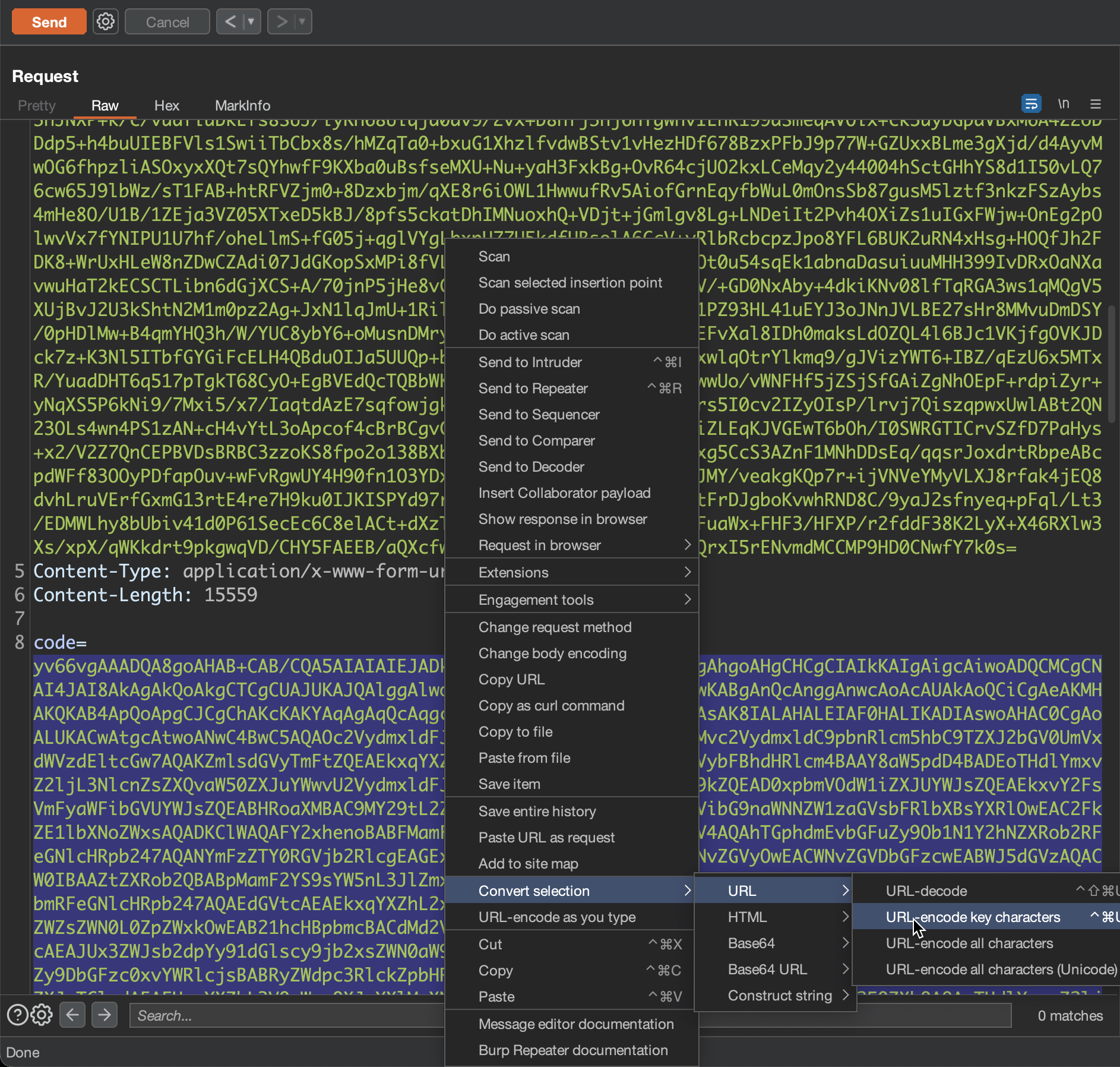Image resolution: width=1120 pixels, height=1067 pixels.
Task: Switch to the Hex tab
Action: coord(166,105)
